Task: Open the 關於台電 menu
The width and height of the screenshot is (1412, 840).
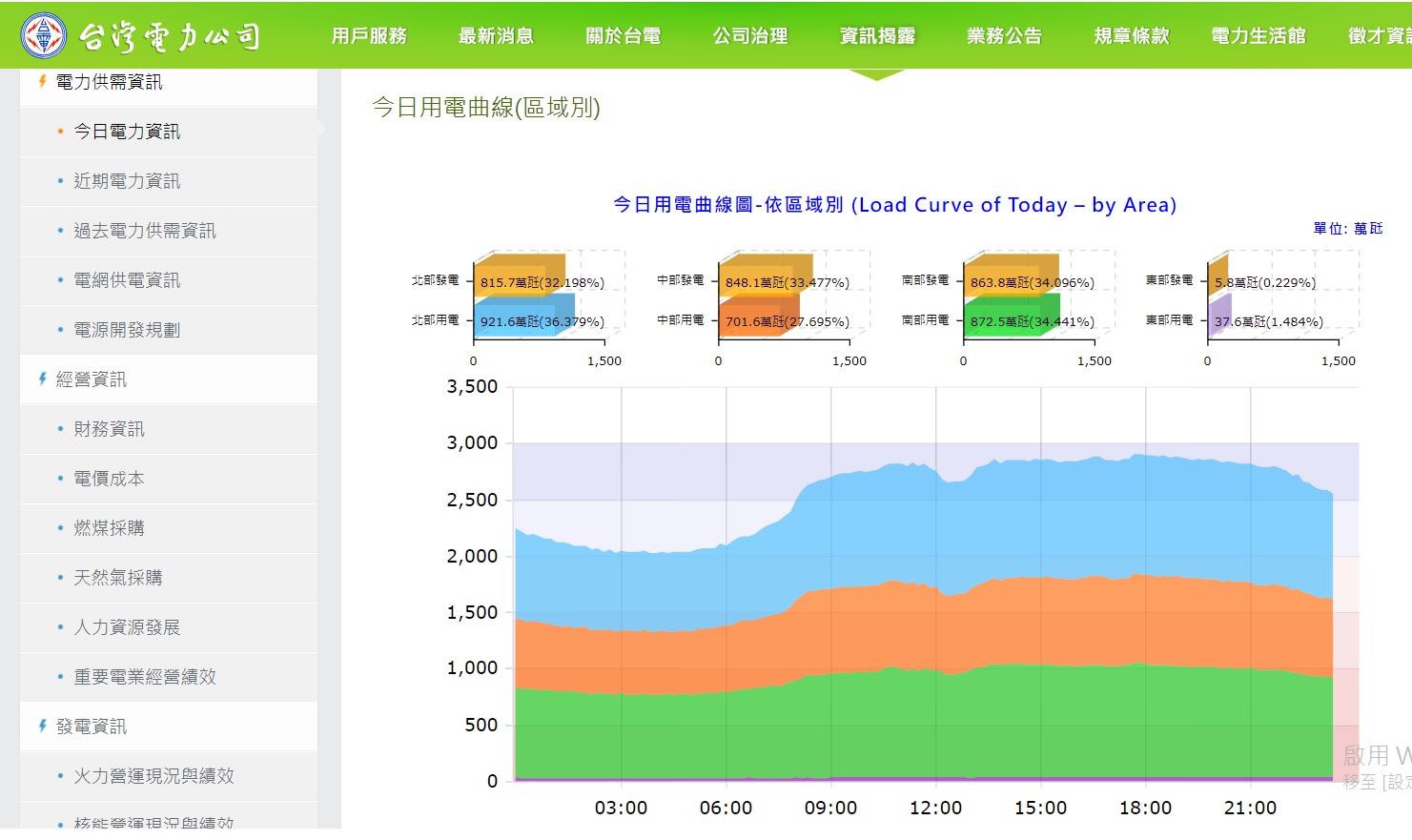Action: pyautogui.click(x=623, y=35)
